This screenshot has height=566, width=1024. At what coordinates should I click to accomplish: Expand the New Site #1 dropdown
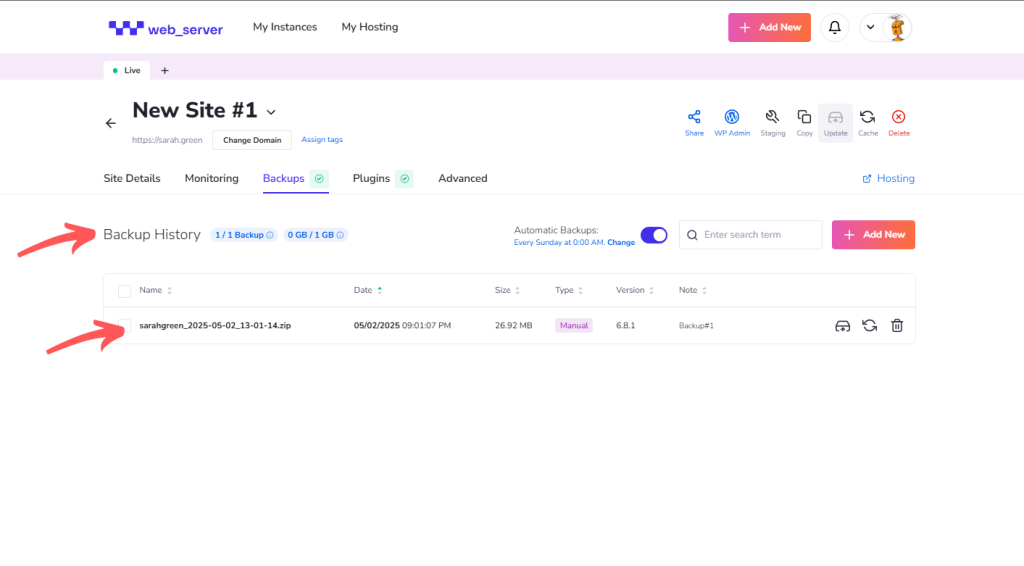pyautogui.click(x=270, y=111)
